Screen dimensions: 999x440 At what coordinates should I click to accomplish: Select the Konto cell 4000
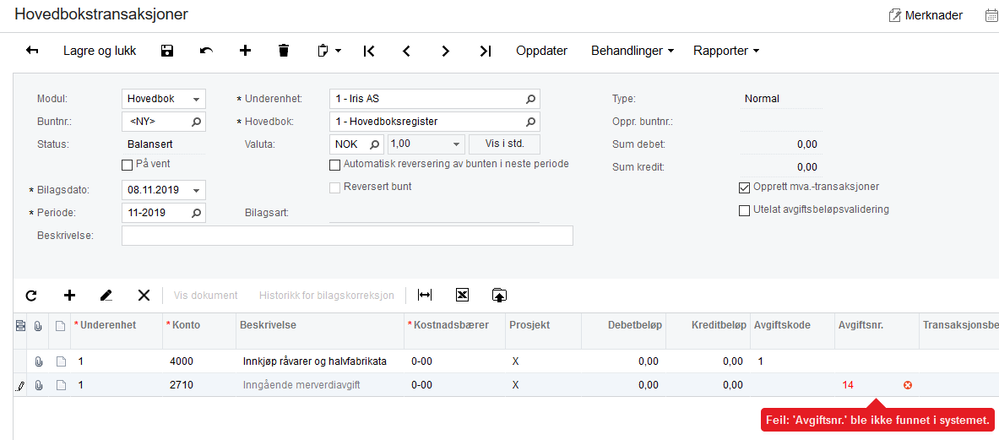pos(199,362)
